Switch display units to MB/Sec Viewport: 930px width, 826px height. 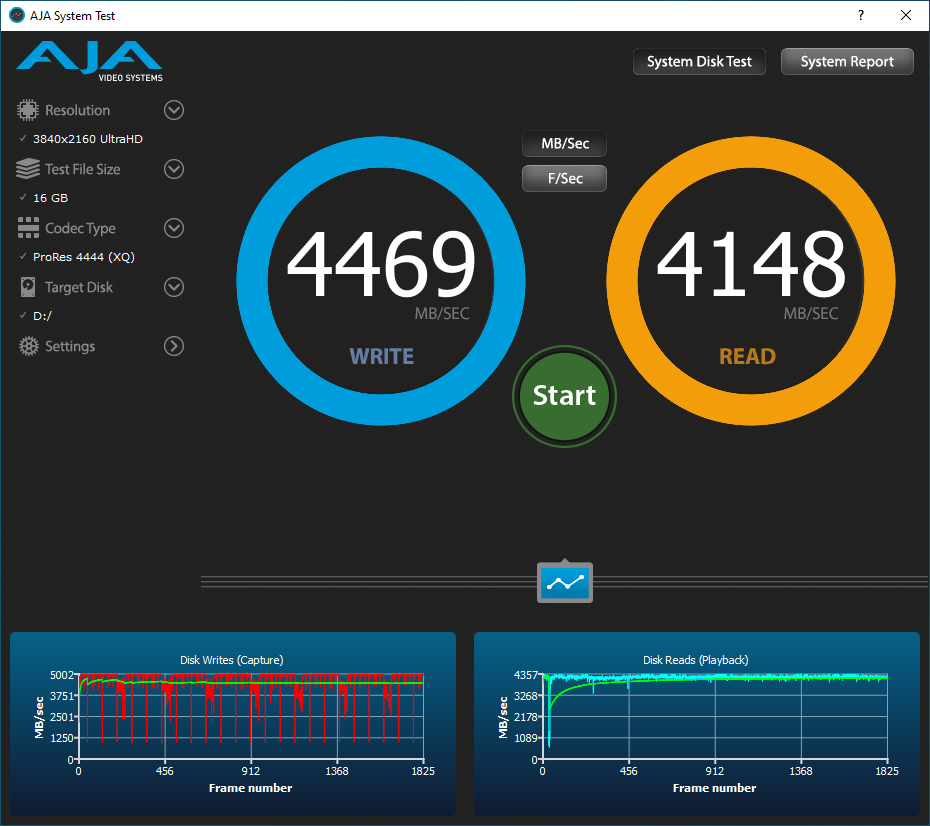pyautogui.click(x=563, y=143)
